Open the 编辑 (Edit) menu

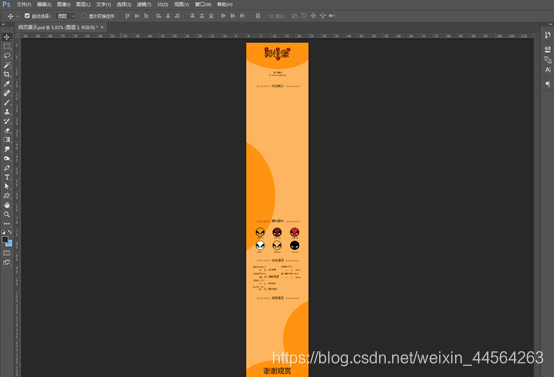pyautogui.click(x=44, y=5)
